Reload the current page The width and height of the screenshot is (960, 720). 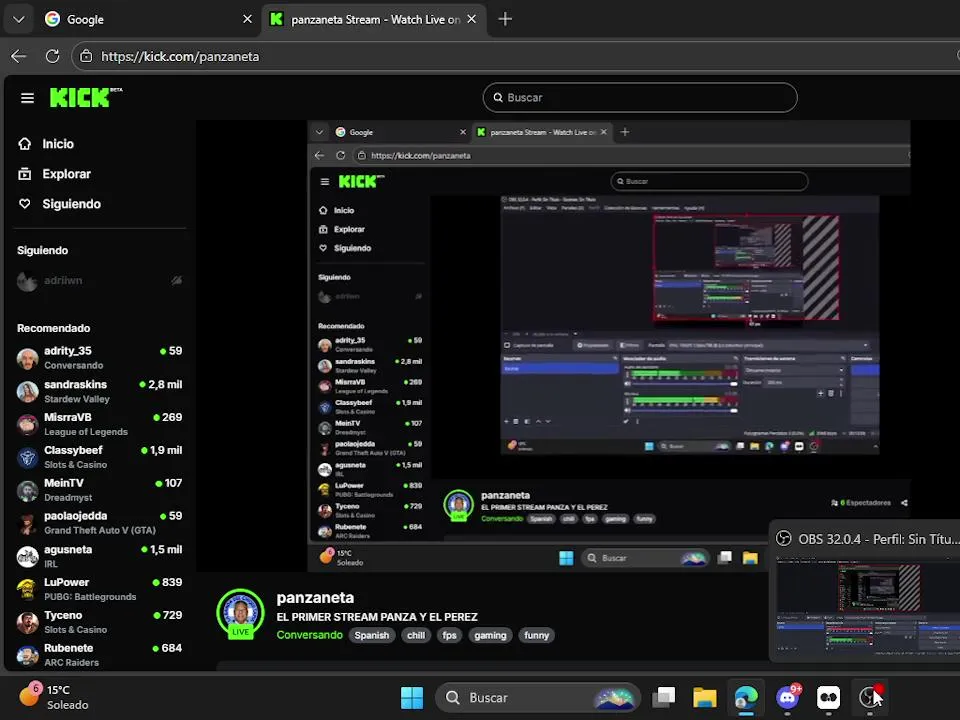[53, 56]
